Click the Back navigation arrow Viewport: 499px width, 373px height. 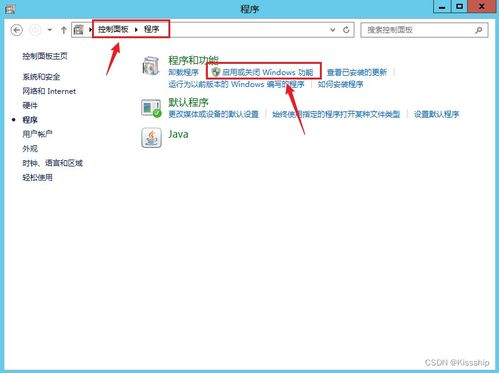(17, 30)
